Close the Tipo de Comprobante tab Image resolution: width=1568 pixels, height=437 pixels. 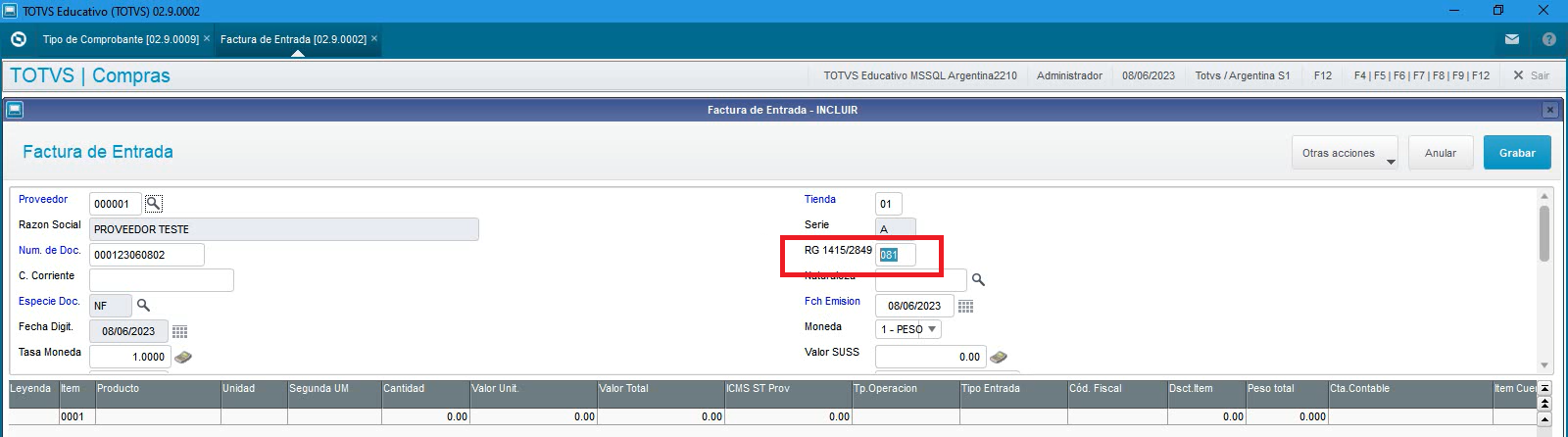tap(207, 38)
